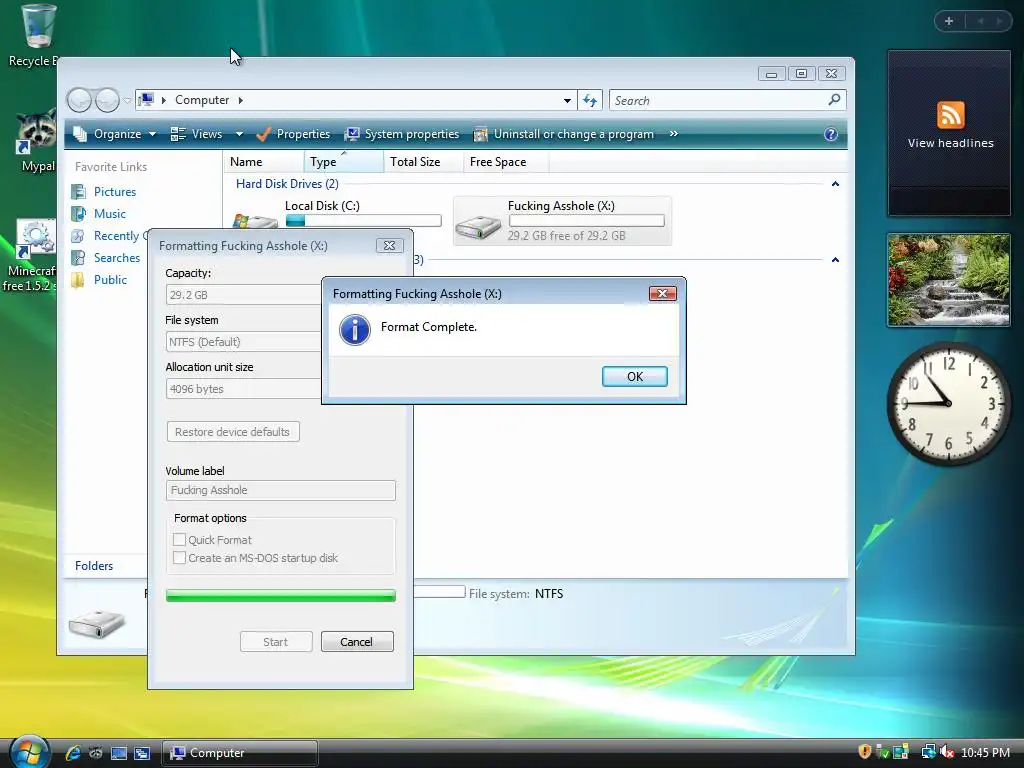
Task: Click the Explorer Back arrow button
Action: (79, 100)
